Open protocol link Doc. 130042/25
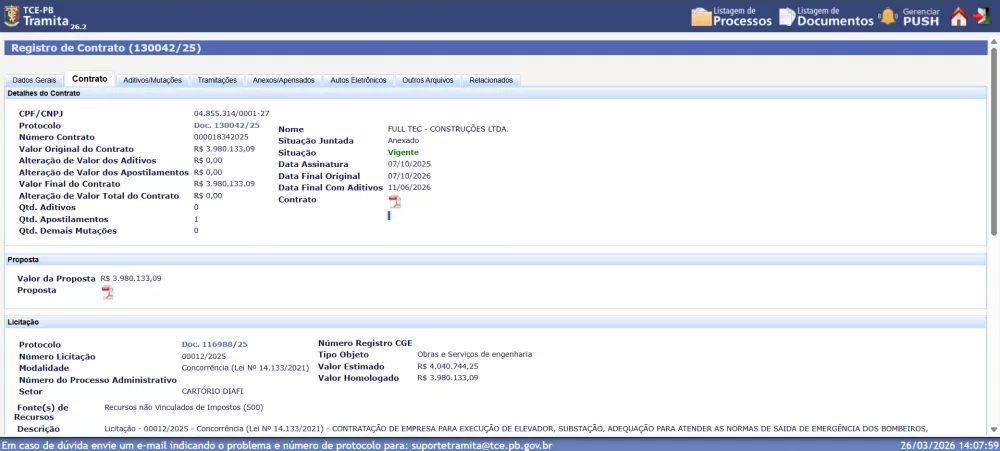Viewport: 1000px width, 451px height. [226, 125]
